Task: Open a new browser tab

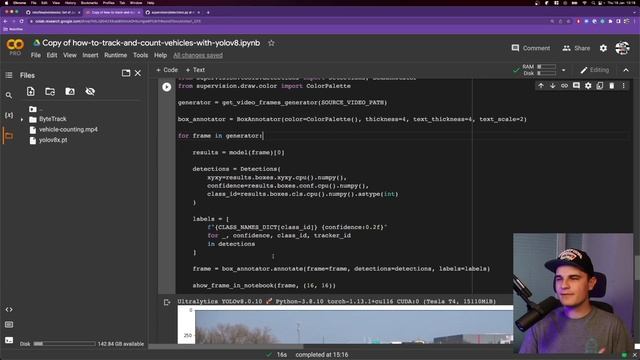Action: [x=208, y=13]
